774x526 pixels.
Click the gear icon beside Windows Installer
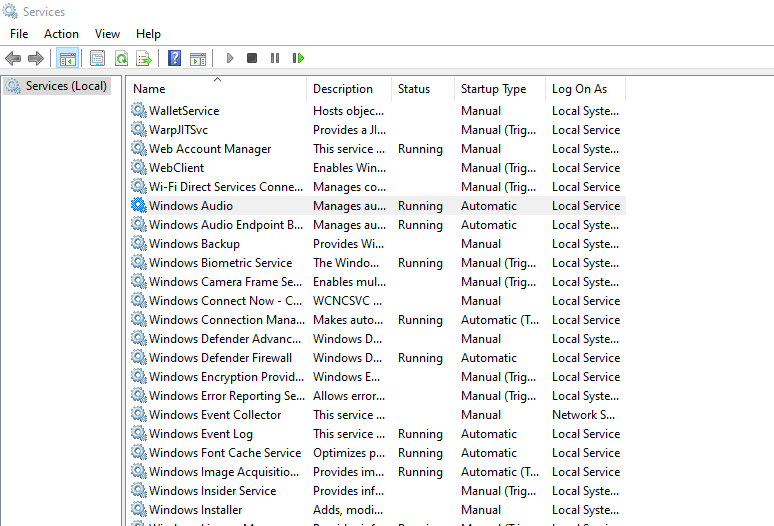point(139,509)
